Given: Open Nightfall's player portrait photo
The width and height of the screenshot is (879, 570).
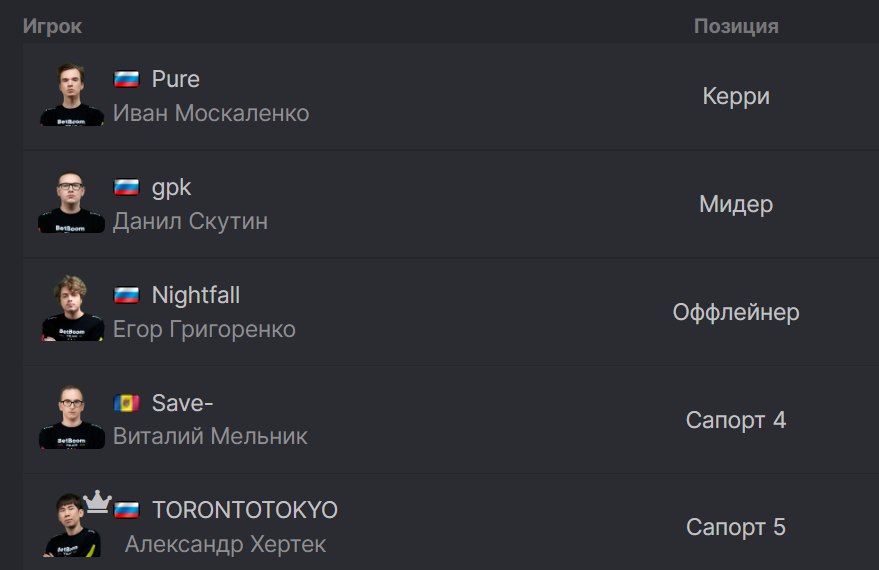Looking at the screenshot, I should (72, 308).
